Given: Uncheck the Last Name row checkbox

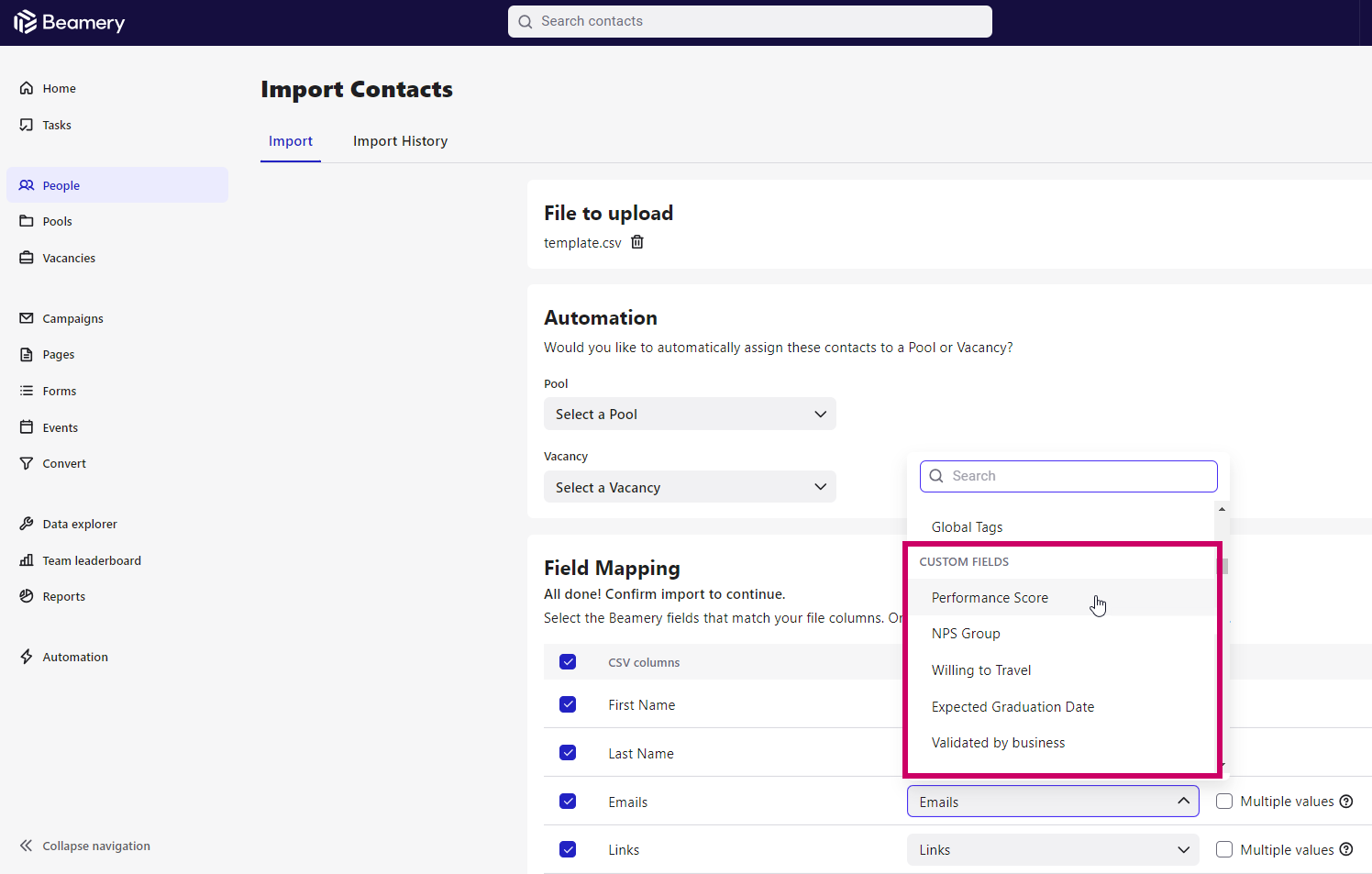Looking at the screenshot, I should pos(568,753).
